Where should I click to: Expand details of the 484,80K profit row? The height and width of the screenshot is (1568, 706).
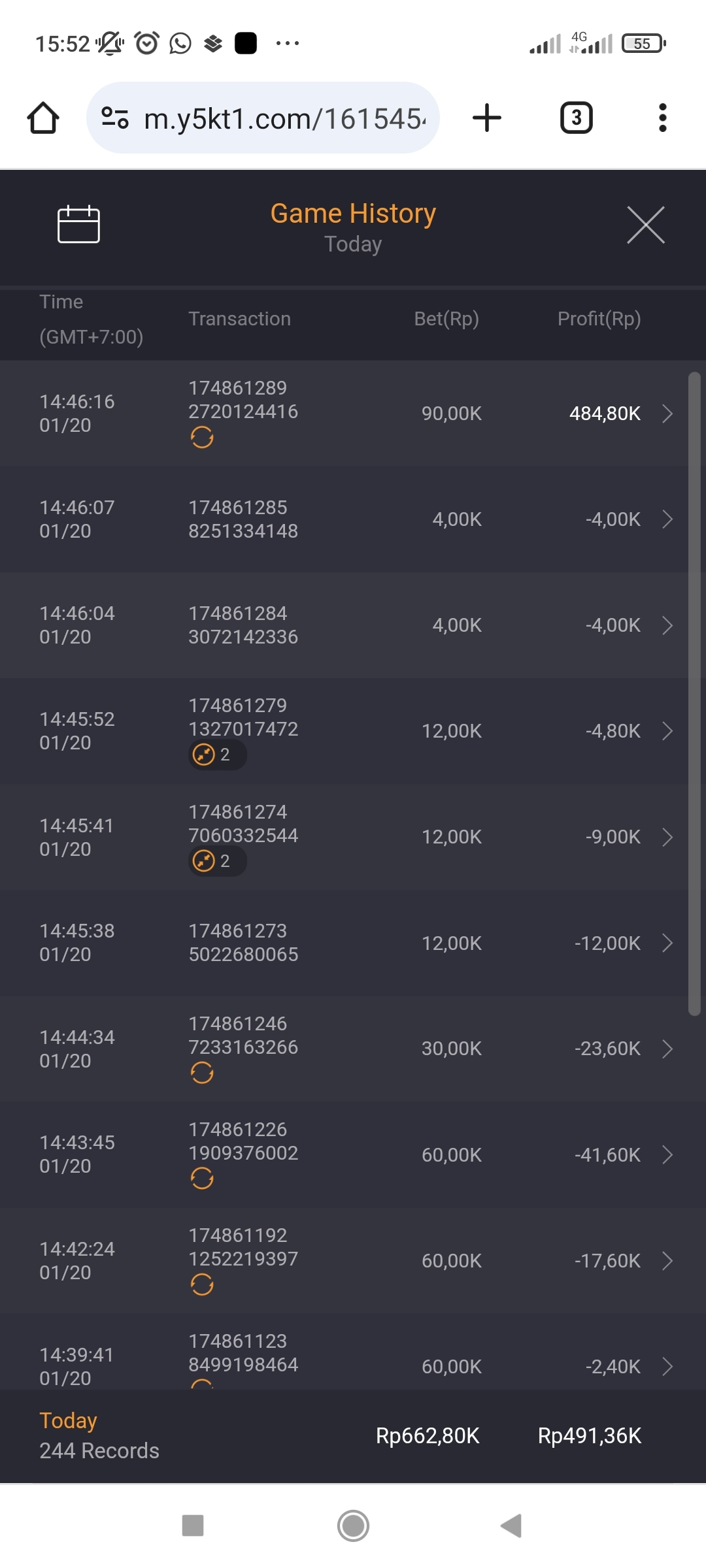(x=667, y=414)
